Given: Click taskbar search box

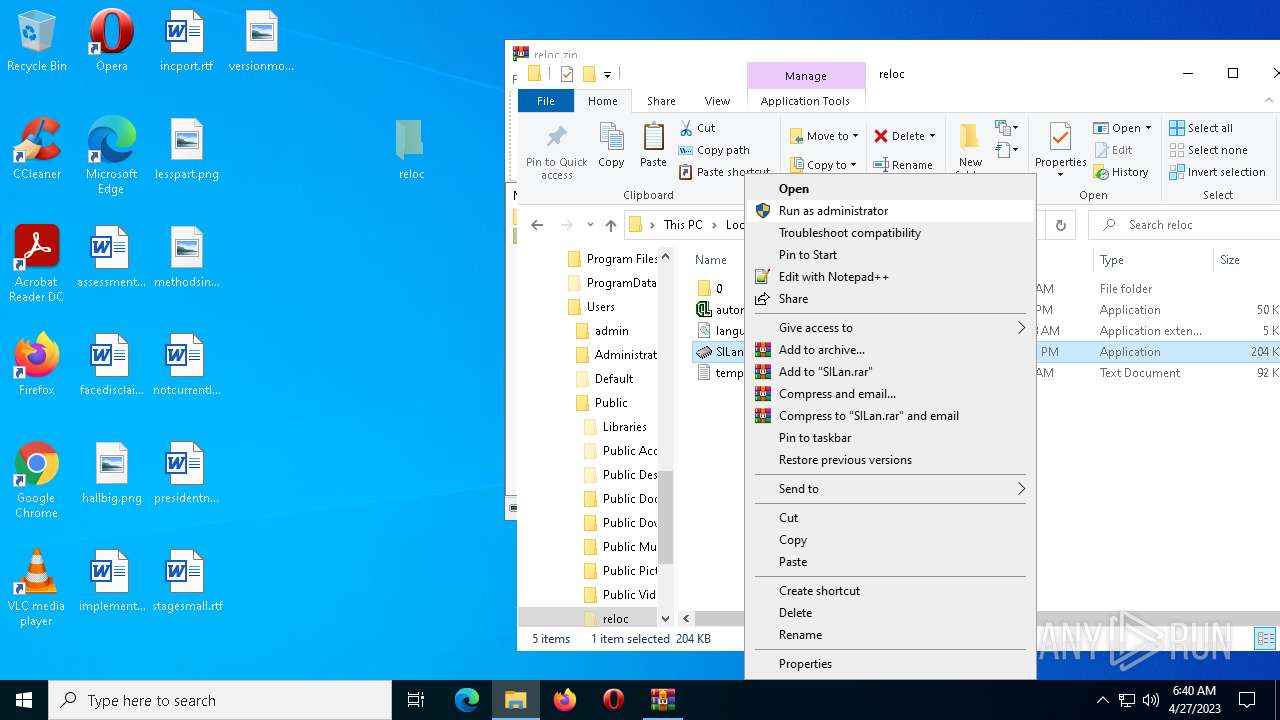Looking at the screenshot, I should (x=220, y=700).
